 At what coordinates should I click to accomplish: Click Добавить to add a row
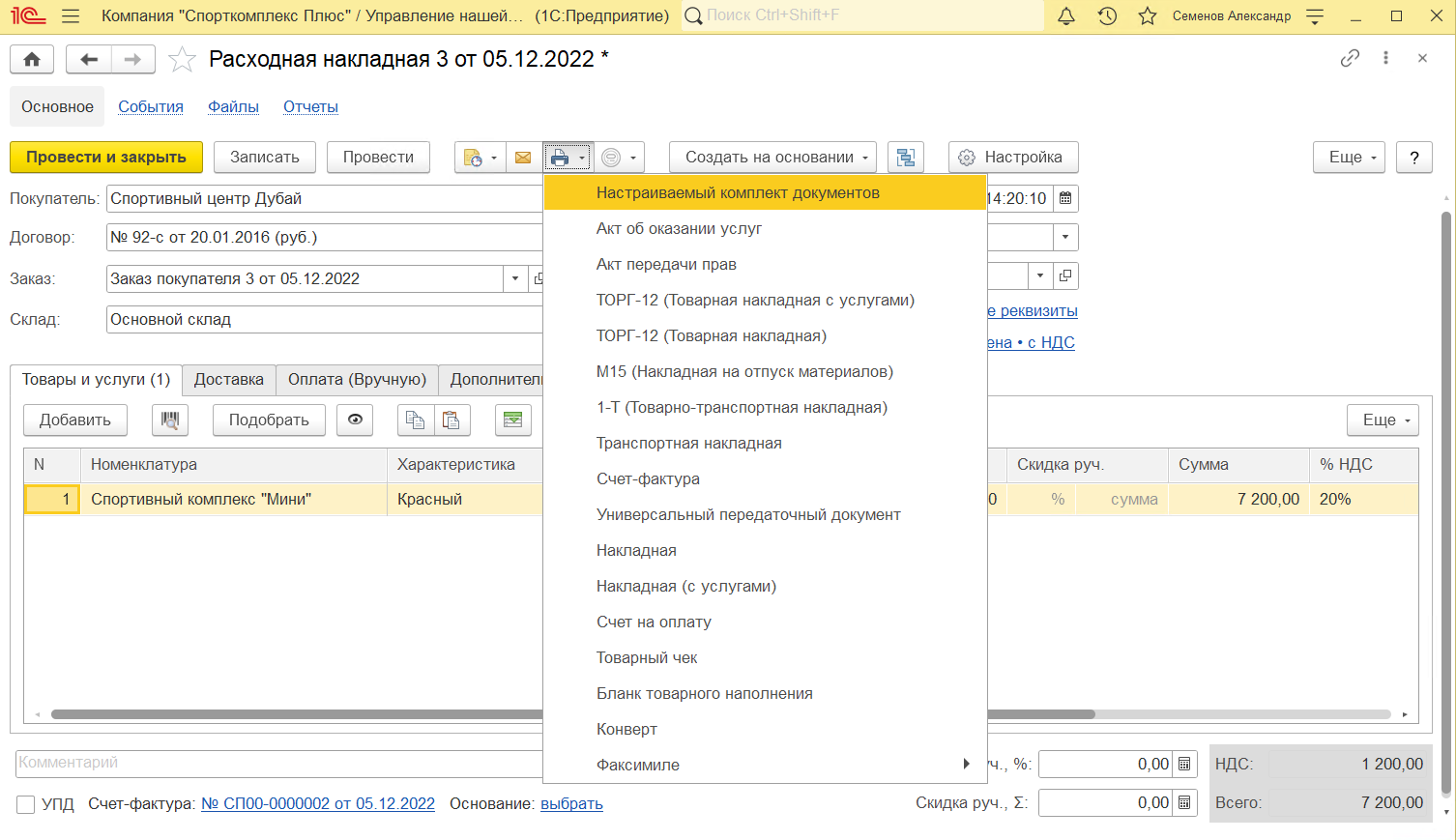(75, 420)
